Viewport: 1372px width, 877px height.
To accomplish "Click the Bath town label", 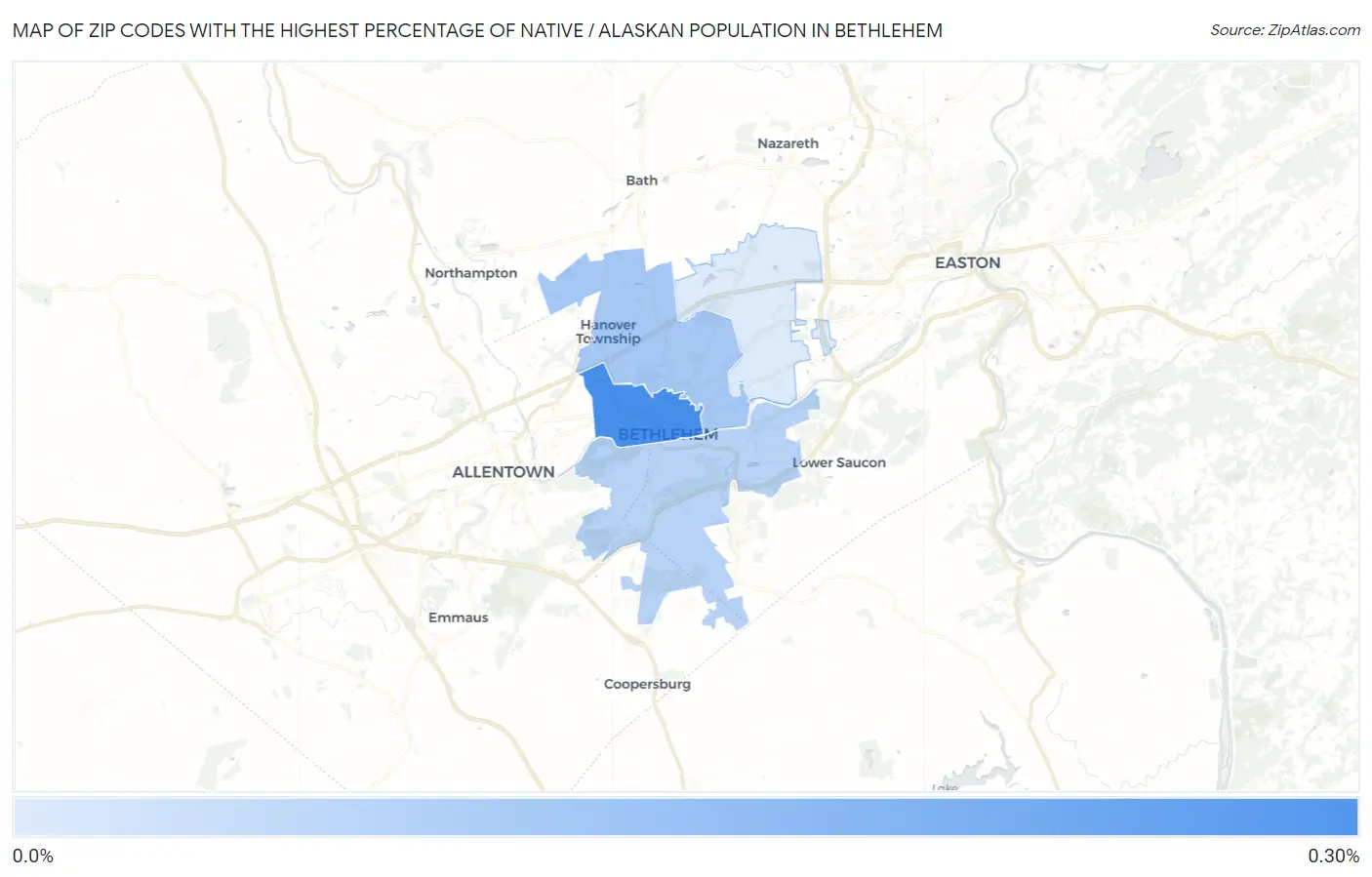I will [x=641, y=180].
